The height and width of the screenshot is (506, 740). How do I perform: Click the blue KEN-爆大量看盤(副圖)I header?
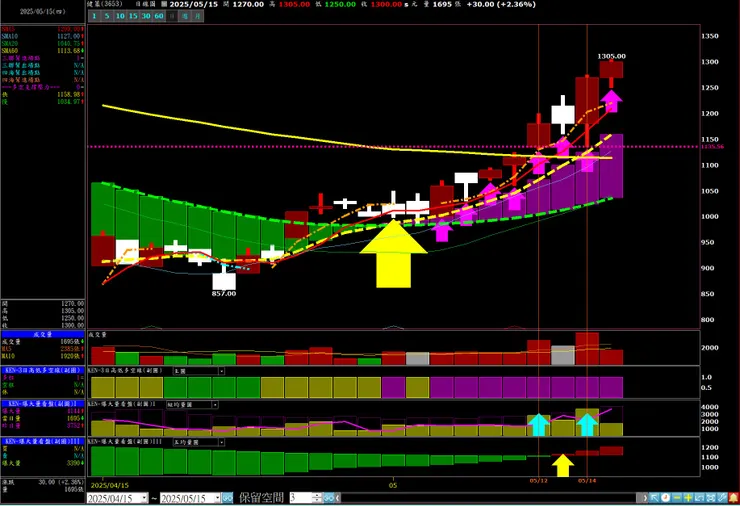42,404
